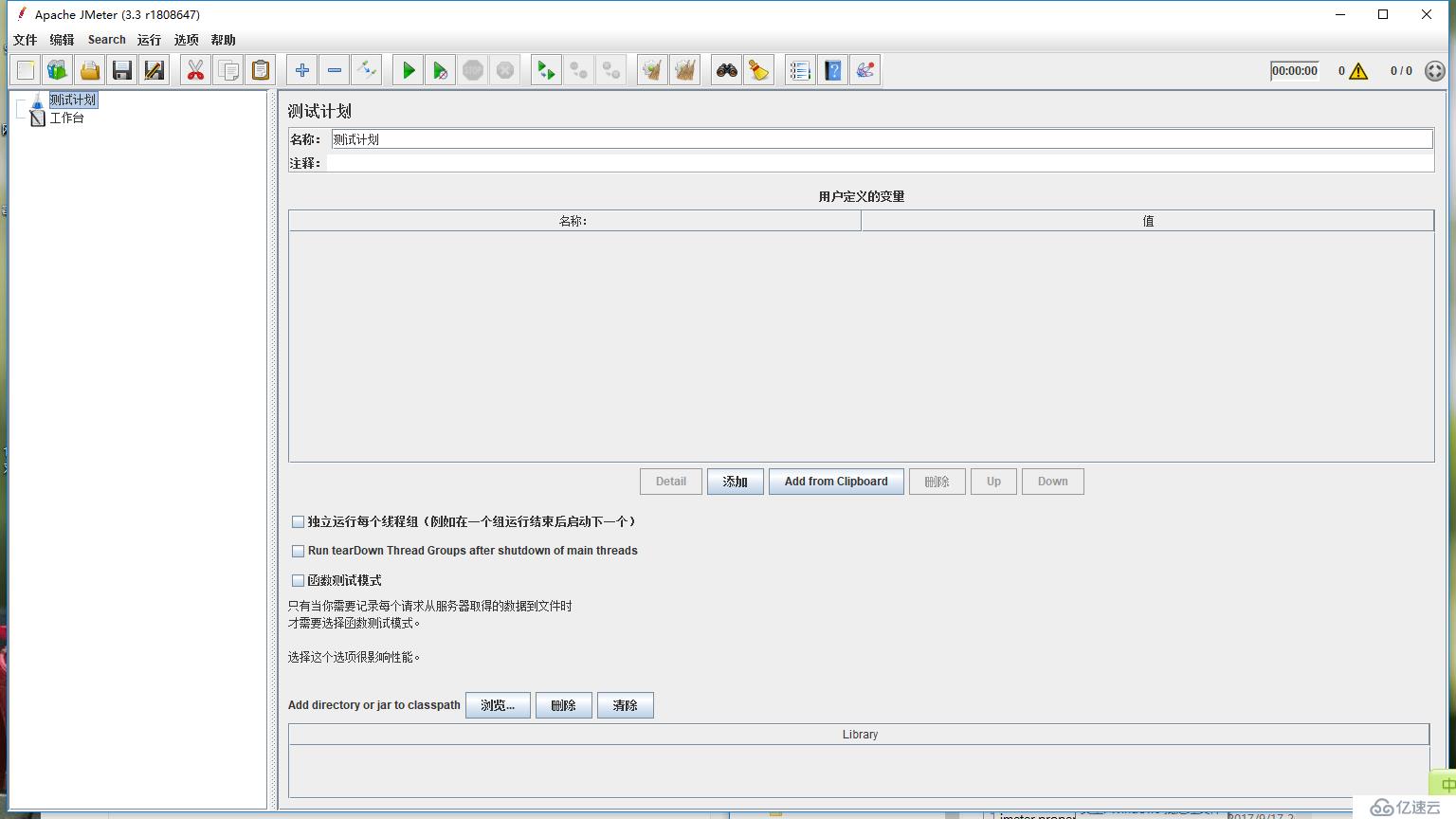
Task: Select 工作台 node in tree
Action: 66,118
